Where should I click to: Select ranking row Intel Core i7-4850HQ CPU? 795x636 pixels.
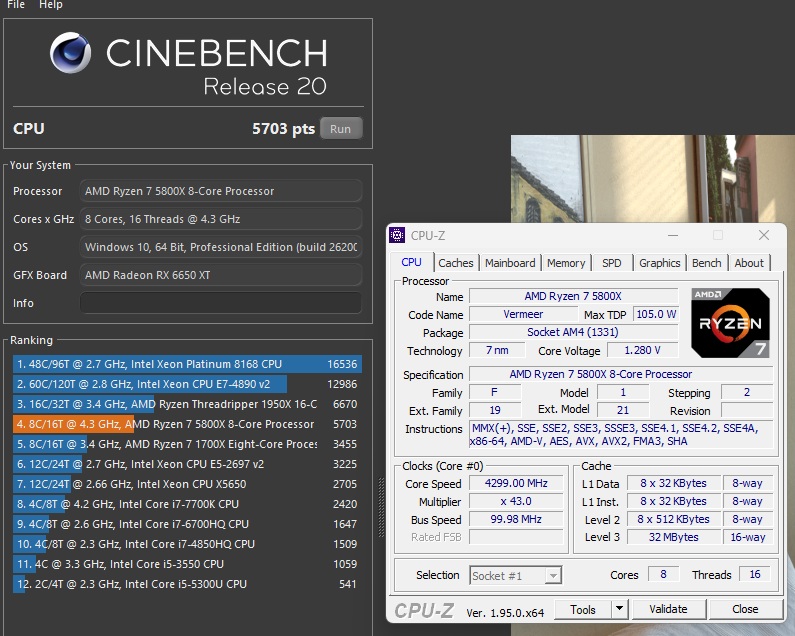187,544
